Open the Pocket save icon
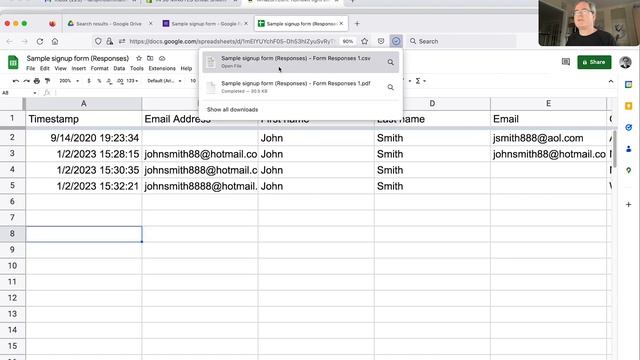Screen dimensions: 640x360 point(381,41)
